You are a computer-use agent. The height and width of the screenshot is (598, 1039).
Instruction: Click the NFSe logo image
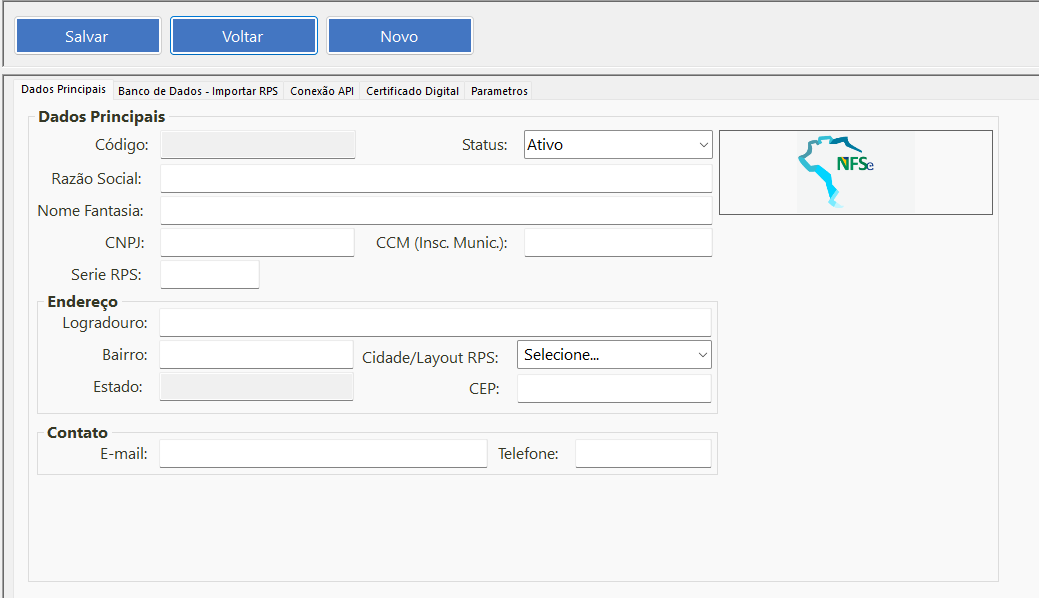[855, 172]
